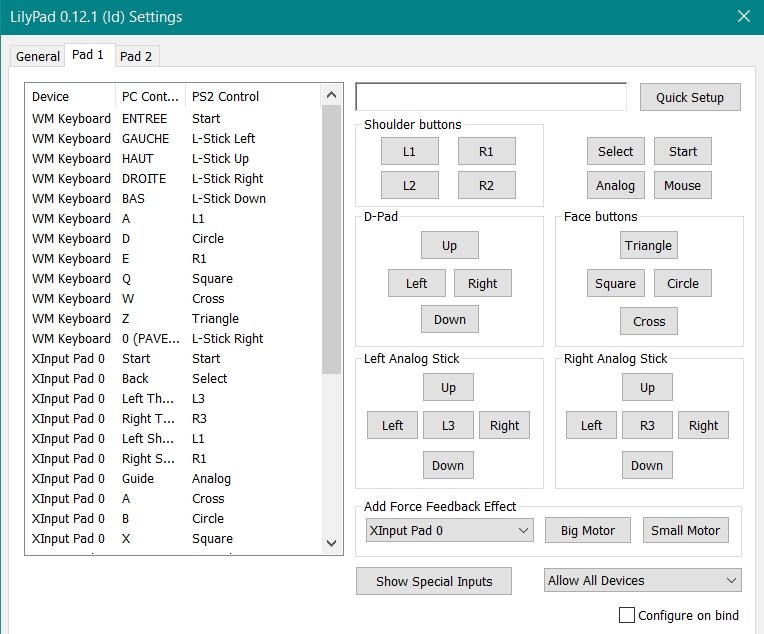
Task: Click the bindings list scroll down arrow
Action: (x=331, y=543)
